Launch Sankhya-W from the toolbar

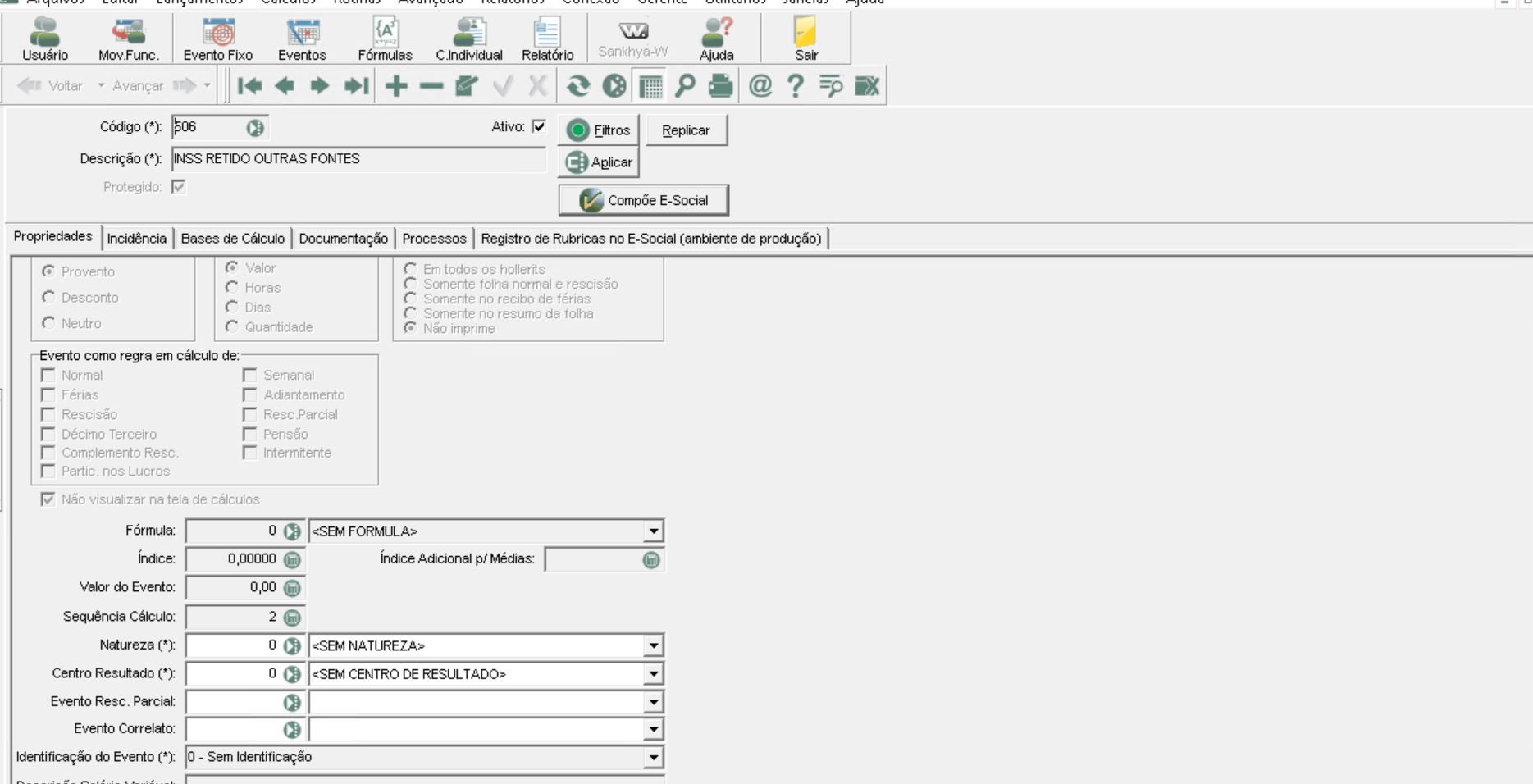[x=633, y=39]
